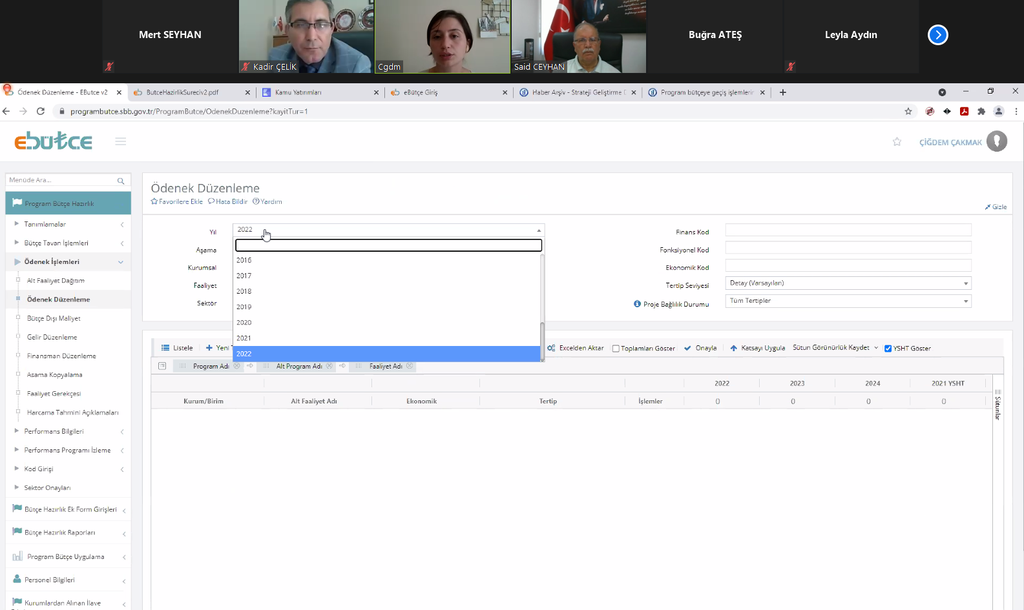Screen dimensions: 1024x610
Task: Bookmark the page using the address bar star
Action: coord(908,111)
